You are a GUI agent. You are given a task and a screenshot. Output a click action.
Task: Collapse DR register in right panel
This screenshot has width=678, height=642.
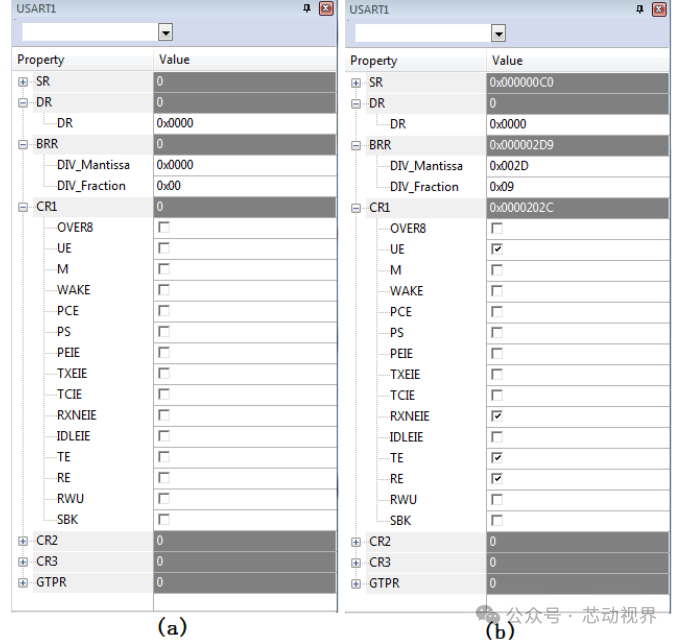[x=356, y=103]
